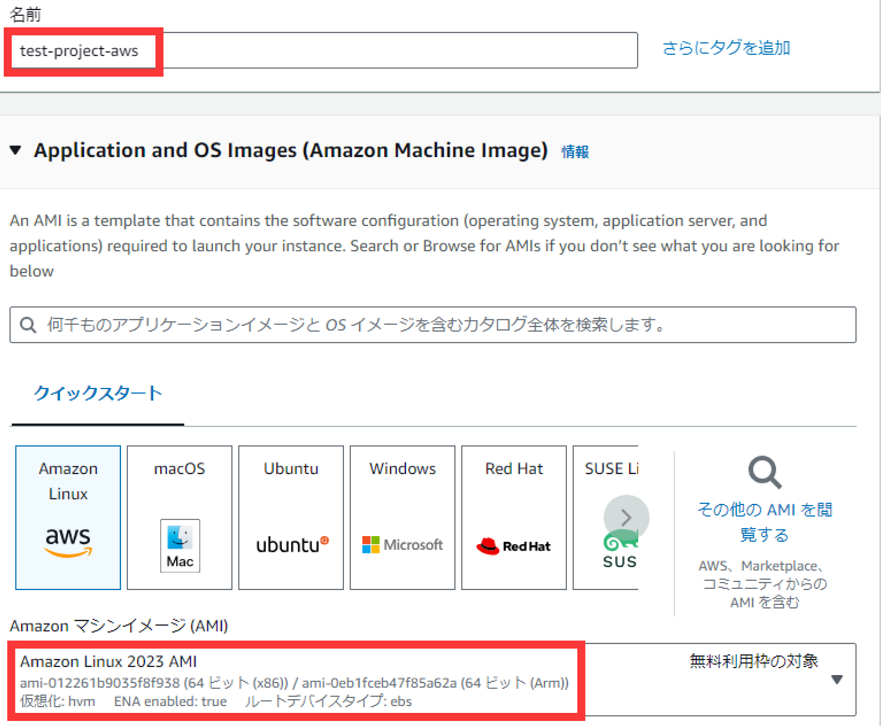The width and height of the screenshot is (881, 726).
Task: Select the macOS AMI tile
Action: pyautogui.click(x=179, y=518)
